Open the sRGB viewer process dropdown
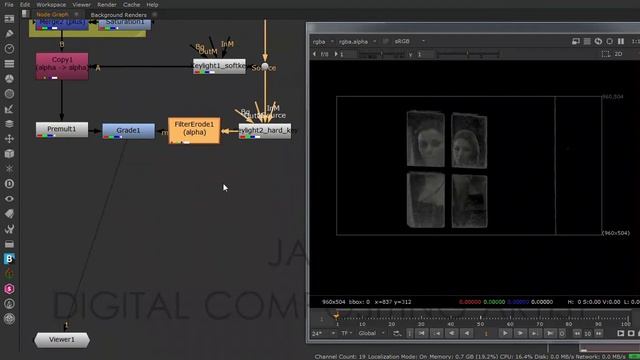 pyautogui.click(x=409, y=41)
